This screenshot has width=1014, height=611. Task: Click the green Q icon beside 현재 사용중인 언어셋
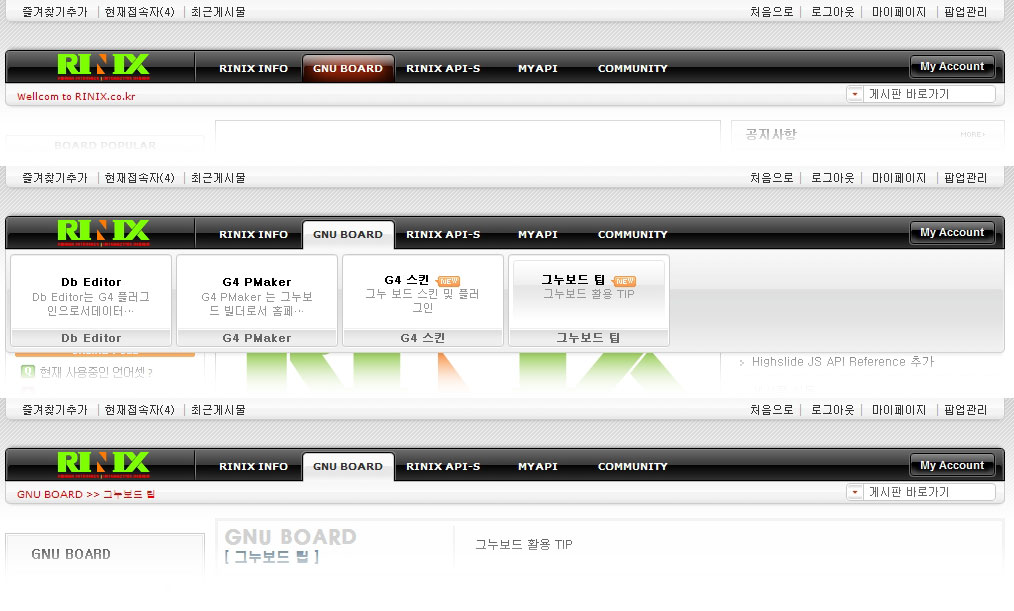tap(28, 371)
